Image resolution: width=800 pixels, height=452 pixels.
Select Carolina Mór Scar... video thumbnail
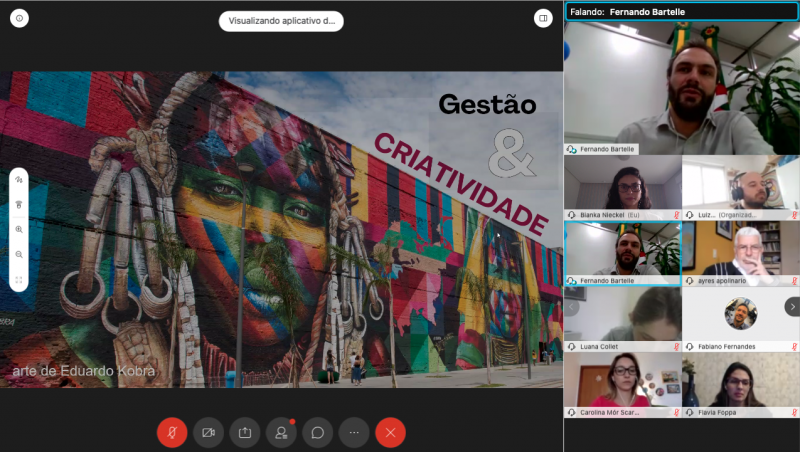623,385
